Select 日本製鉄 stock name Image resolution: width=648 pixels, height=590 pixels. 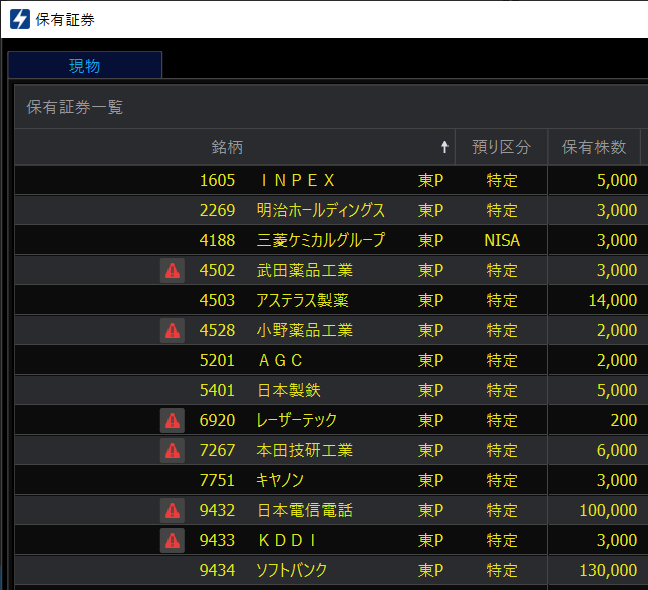coord(288,390)
